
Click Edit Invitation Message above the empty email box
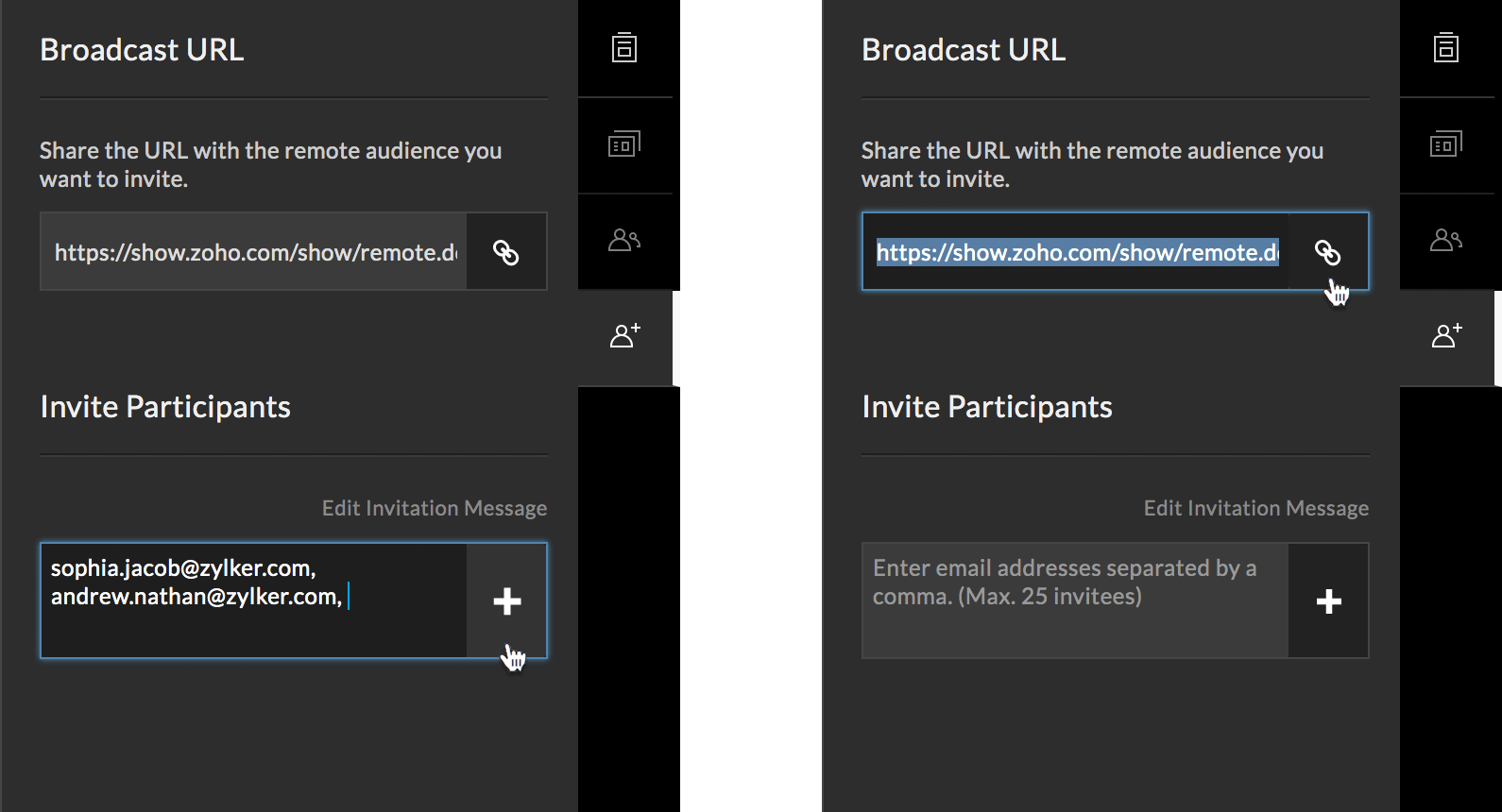[x=1255, y=508]
